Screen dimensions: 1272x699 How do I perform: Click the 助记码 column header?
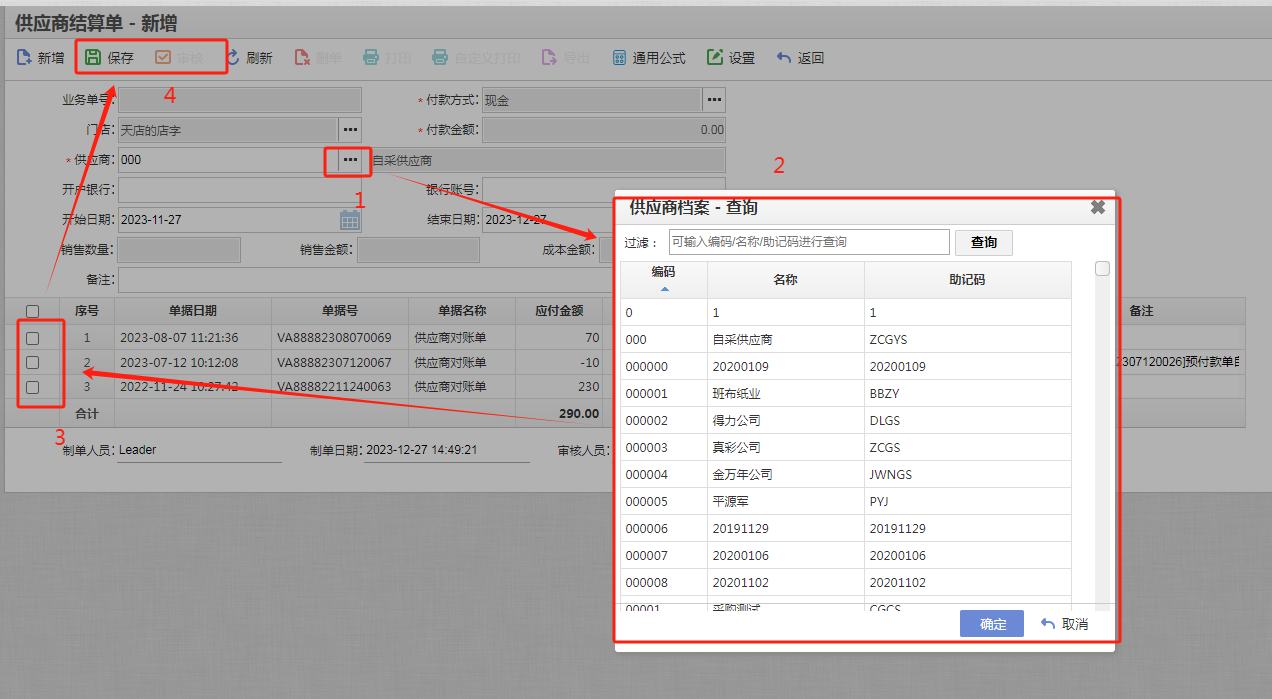967,280
